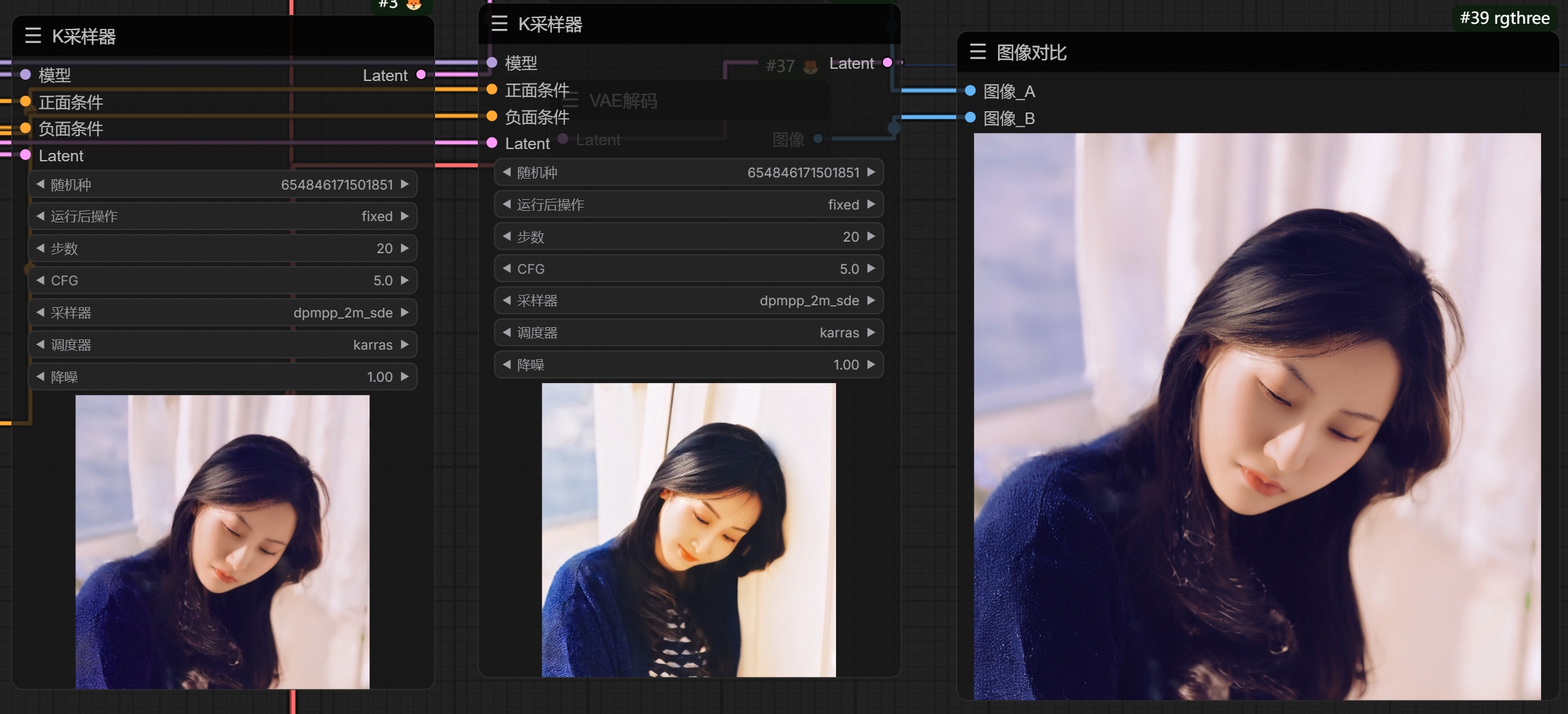1568x714 pixels.
Task: Increase CFG with right arrow, middle K采样器
Action: pyautogui.click(x=871, y=269)
